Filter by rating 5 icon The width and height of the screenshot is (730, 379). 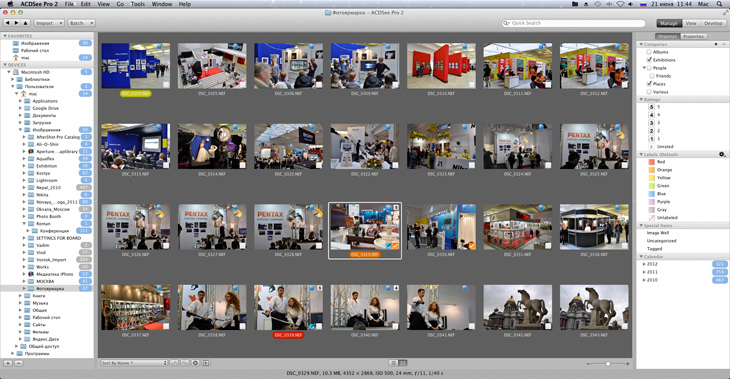651,107
